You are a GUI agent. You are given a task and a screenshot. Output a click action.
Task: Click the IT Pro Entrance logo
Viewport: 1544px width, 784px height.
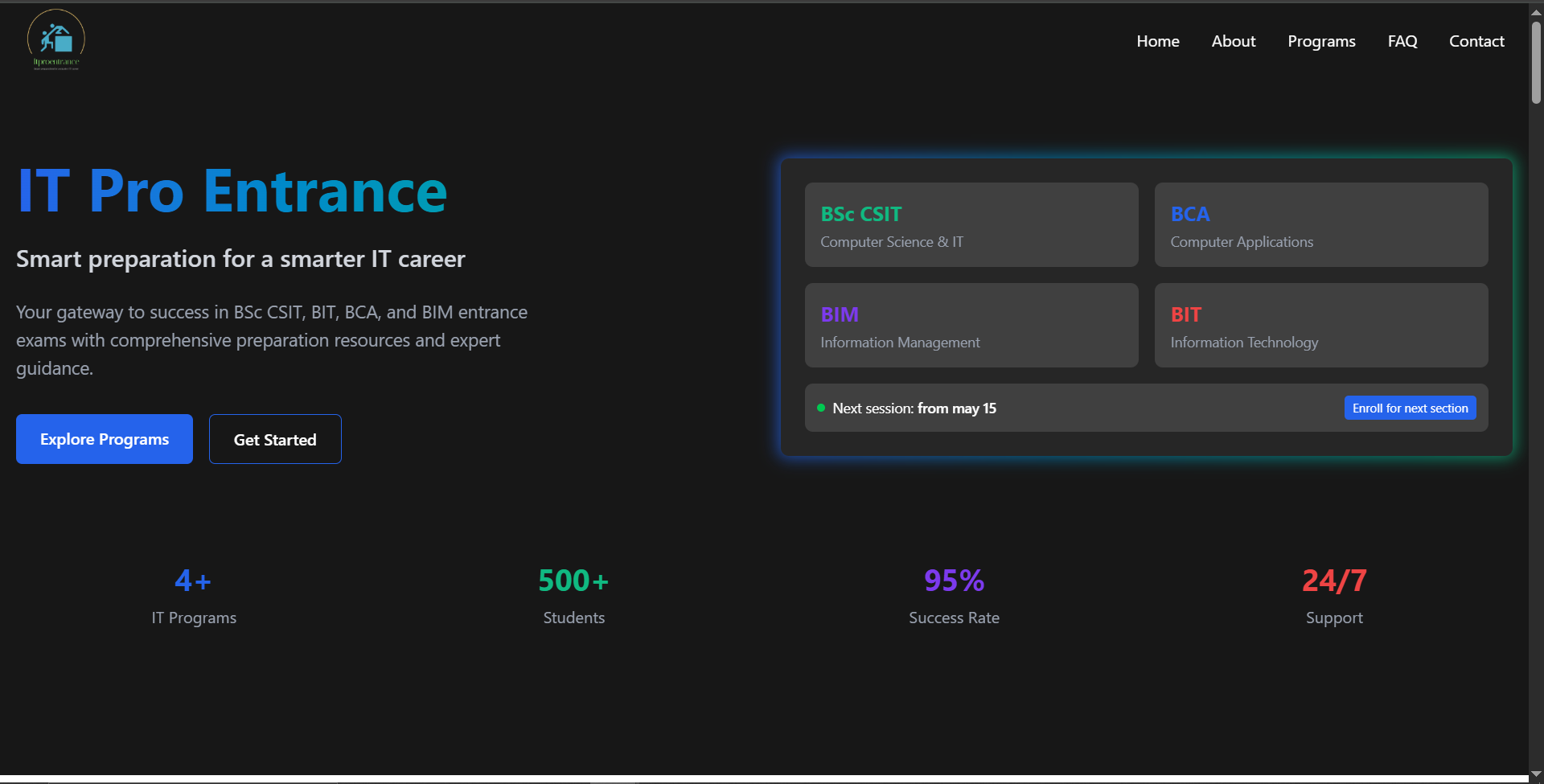(55, 39)
